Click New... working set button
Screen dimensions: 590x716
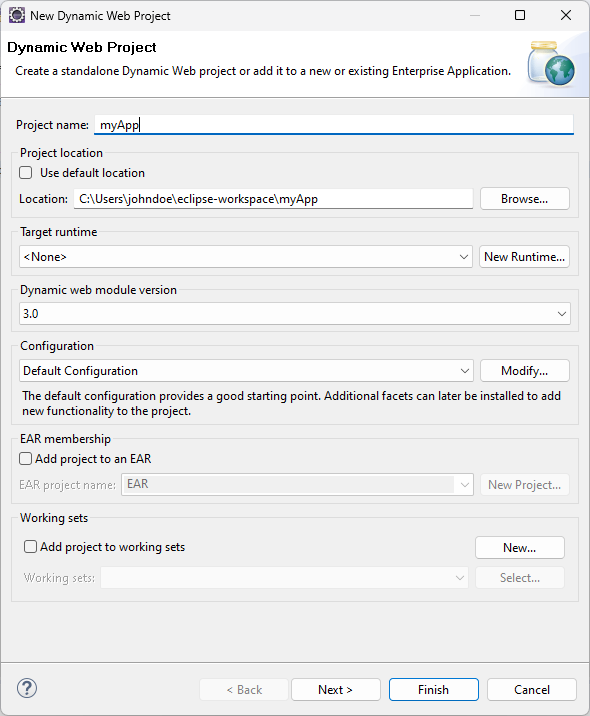(520, 548)
